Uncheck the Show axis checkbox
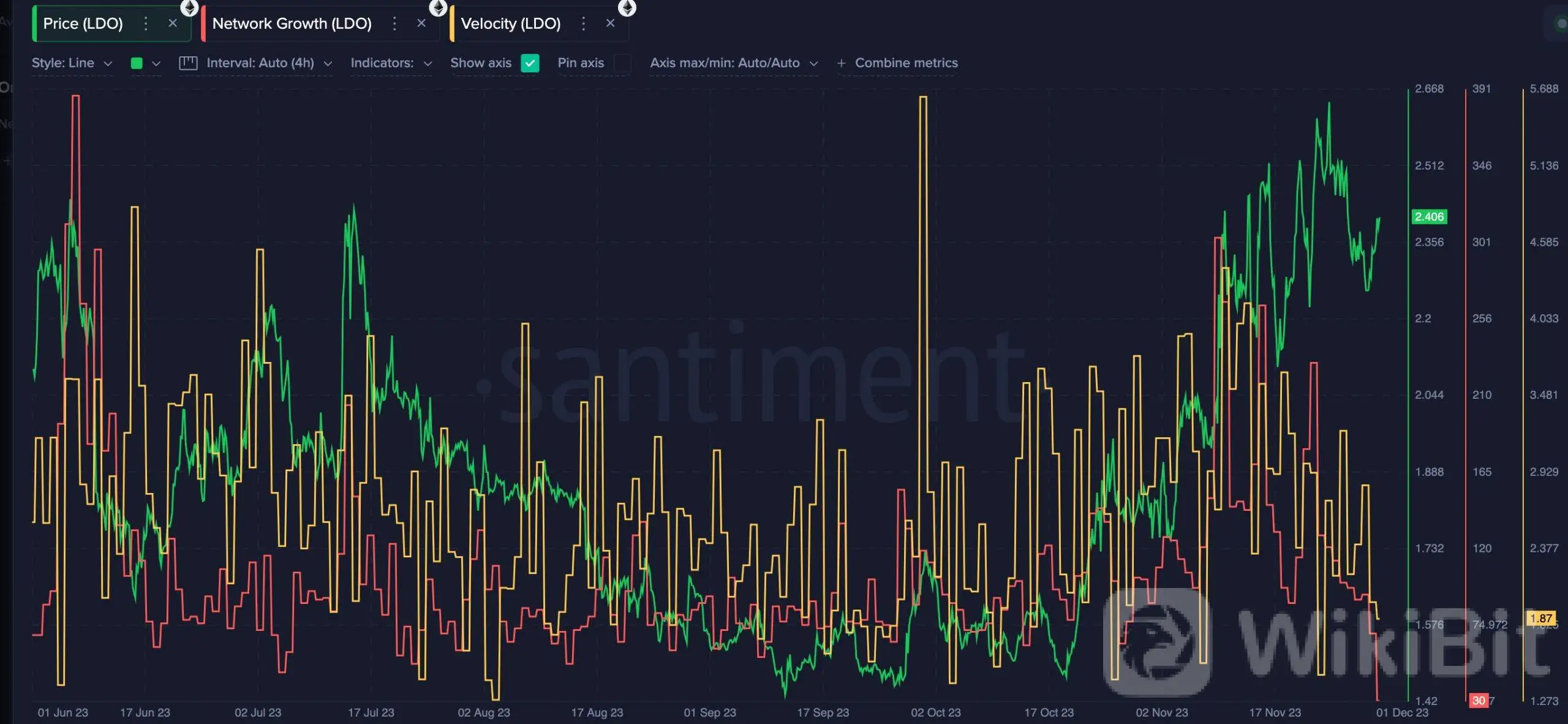 pos(530,63)
